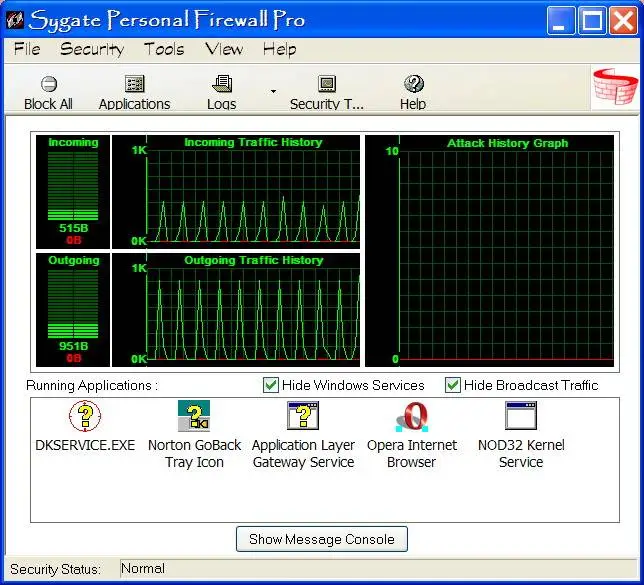Close the Sygate Personal Firewall window
The height and width of the screenshot is (585, 644).
[623, 20]
